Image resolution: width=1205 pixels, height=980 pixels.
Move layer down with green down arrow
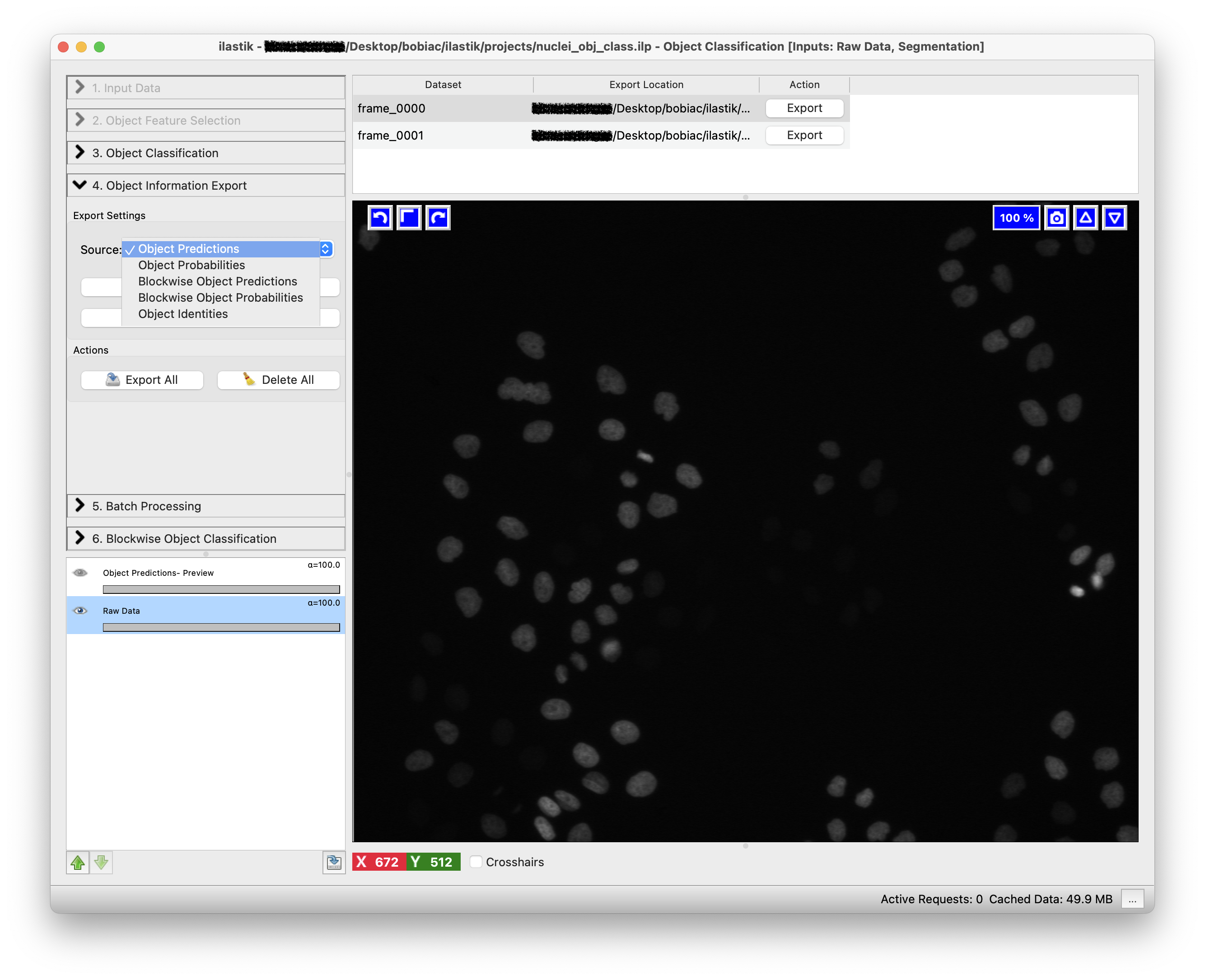pyautogui.click(x=102, y=862)
